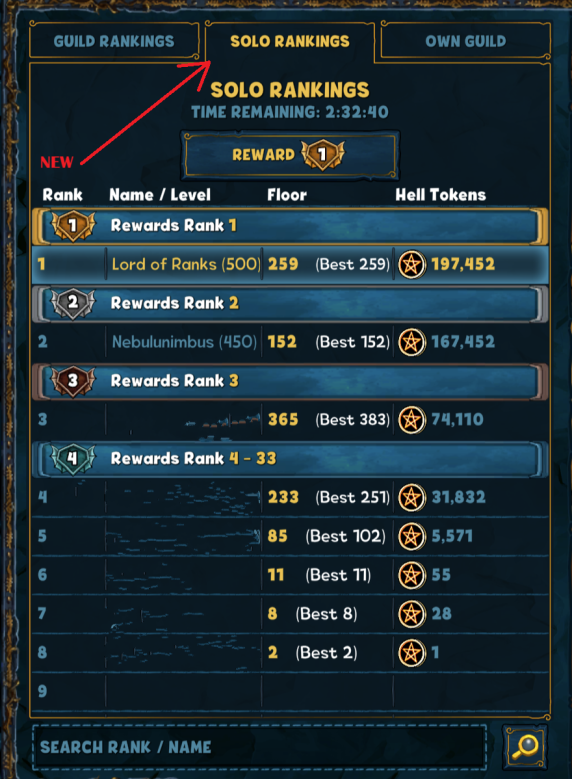The height and width of the screenshot is (779, 572).
Task: Click the silver rank 2 badge icon
Action: (x=73, y=303)
